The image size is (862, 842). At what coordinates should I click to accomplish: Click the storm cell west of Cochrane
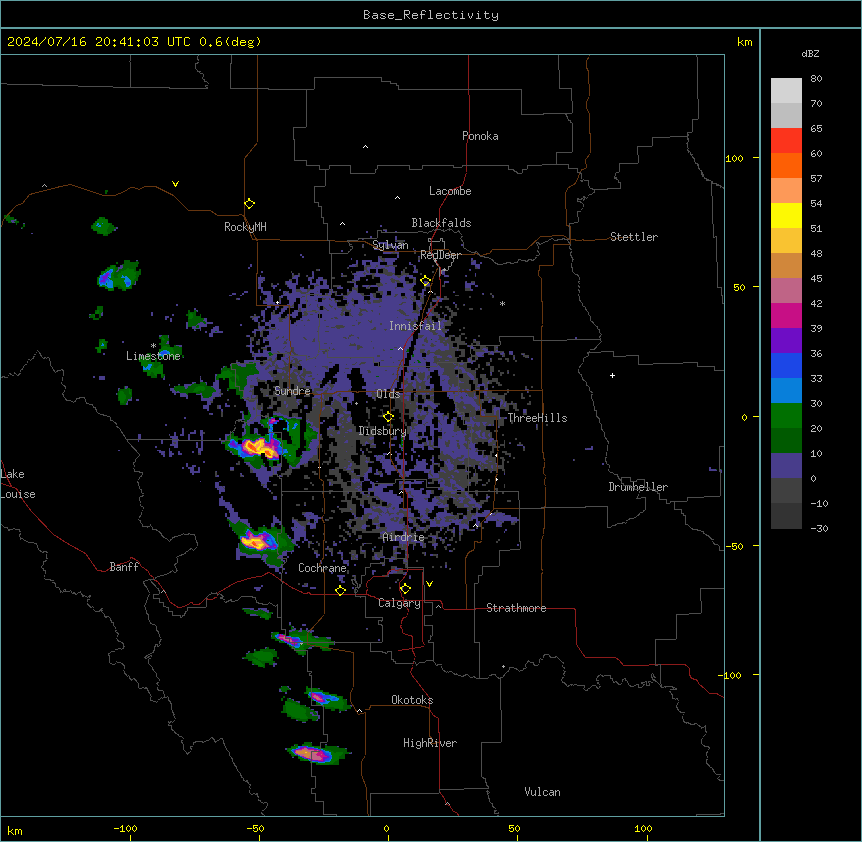coord(258,541)
